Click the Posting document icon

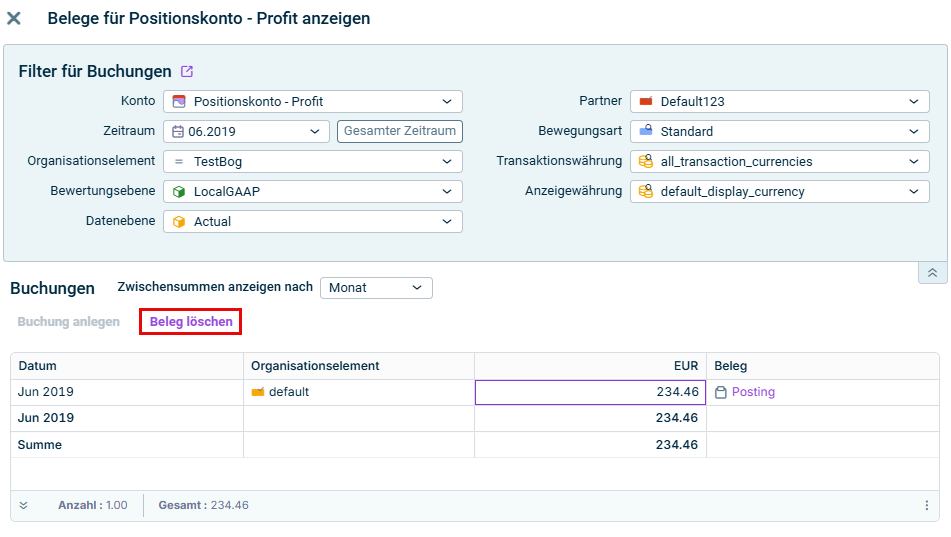[721, 393]
